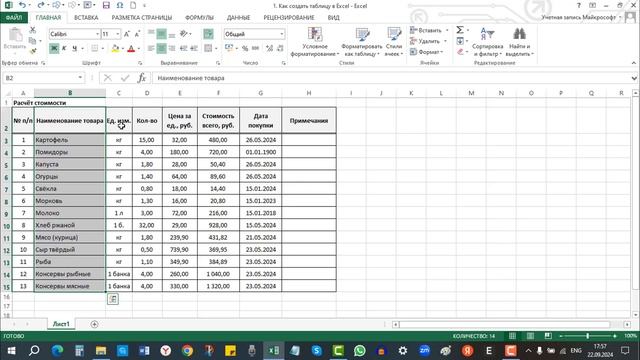This screenshot has width=640, height=360.
Task: Open the Name Box dropdown arrow
Action: [x=80, y=78]
